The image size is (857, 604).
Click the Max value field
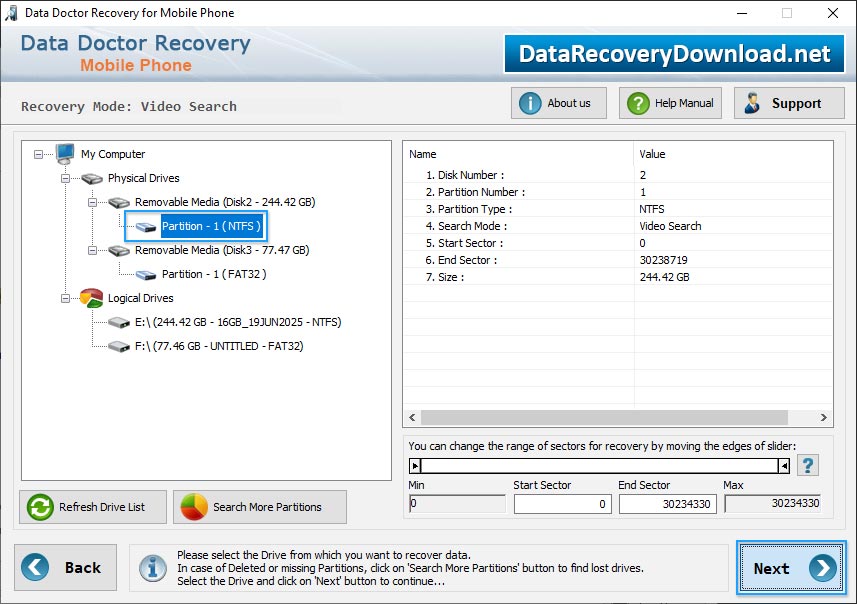pyautogui.click(x=773, y=503)
